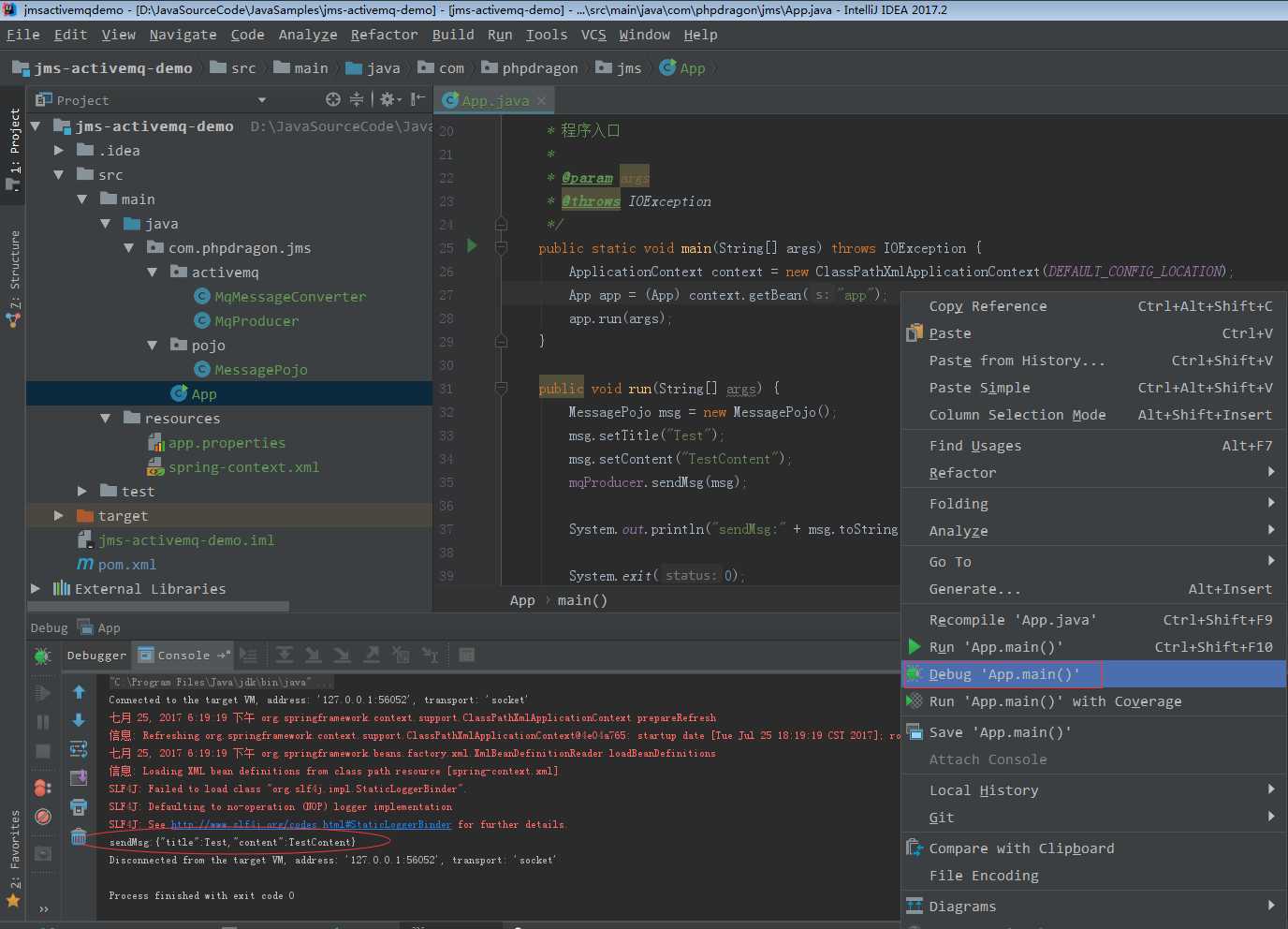Open slf4j.org StaticLoggerBinder link

pyautogui.click(x=311, y=825)
